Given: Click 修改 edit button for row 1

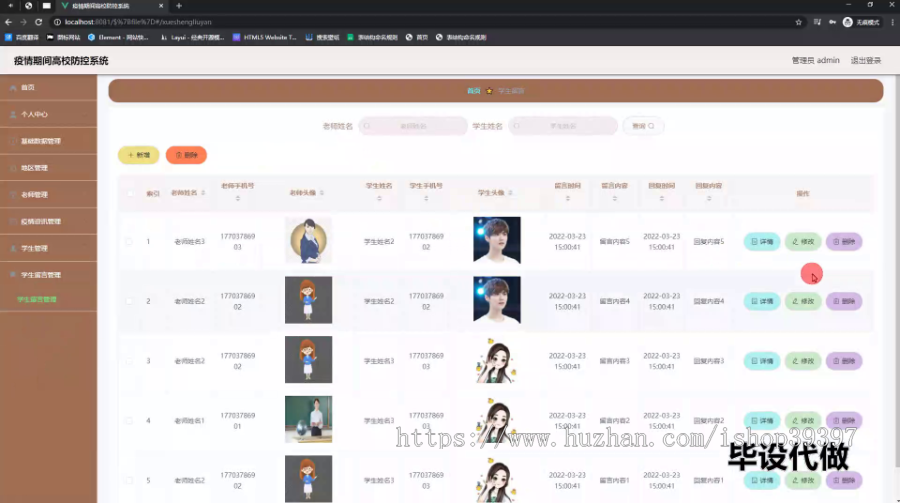Looking at the screenshot, I should [x=803, y=242].
